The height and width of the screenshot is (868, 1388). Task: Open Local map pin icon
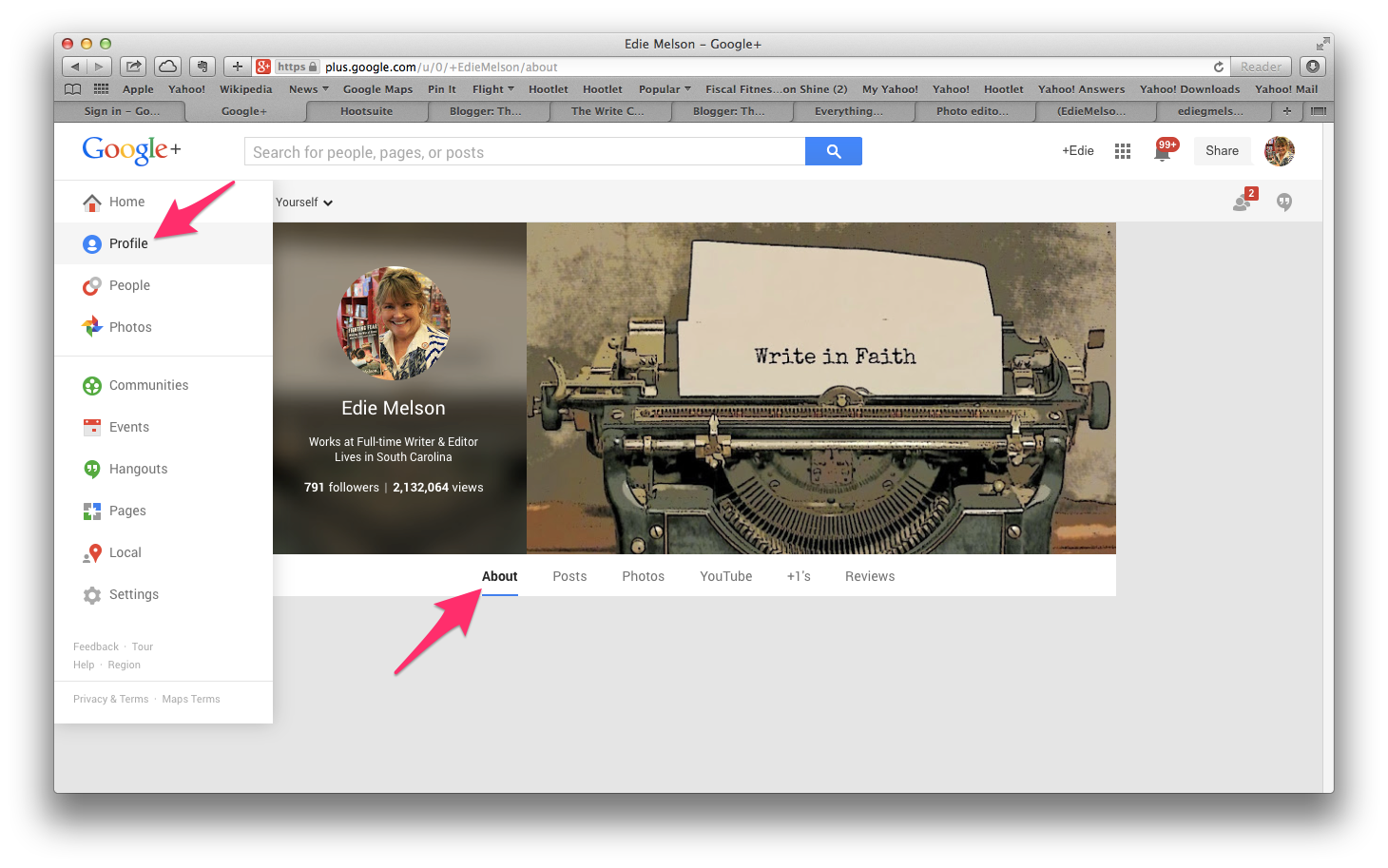92,553
